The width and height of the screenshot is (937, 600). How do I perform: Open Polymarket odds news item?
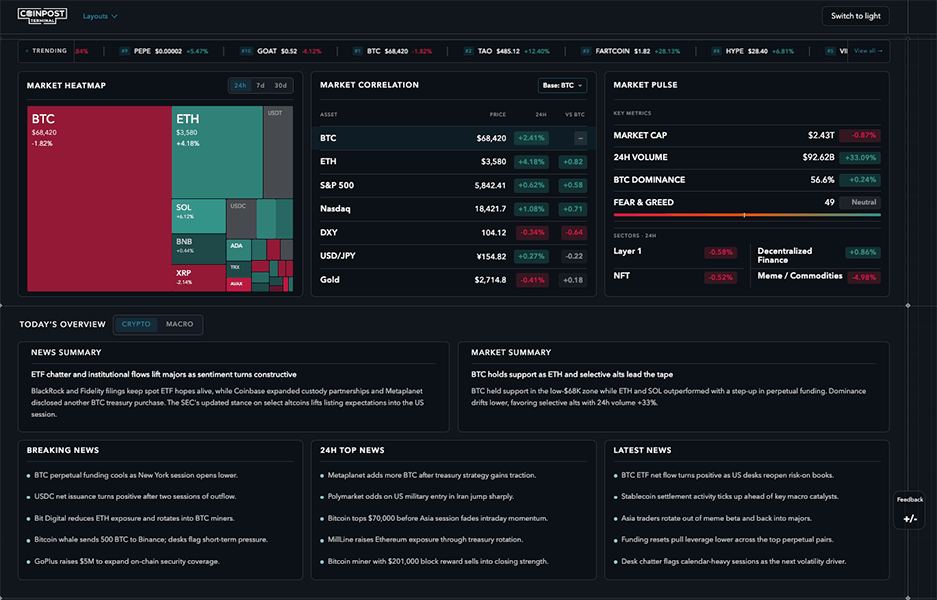pyautogui.click(x=421, y=497)
